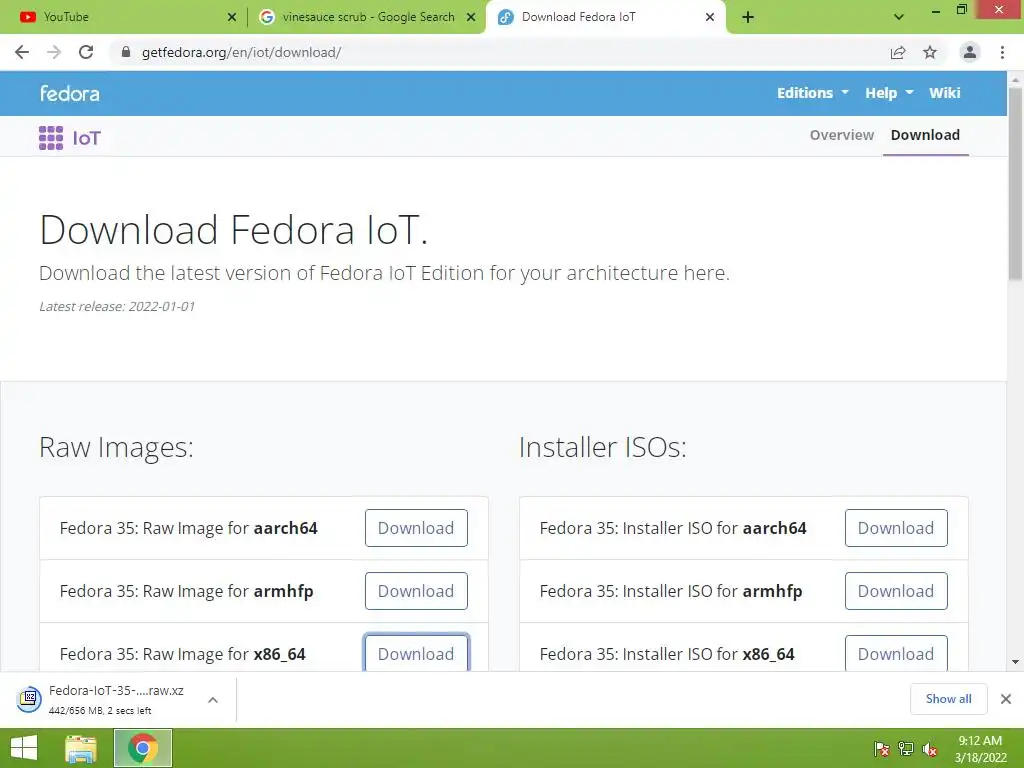The image size is (1024, 768).
Task: Click the Latest release: 2022-01-01 text
Action: [117, 306]
